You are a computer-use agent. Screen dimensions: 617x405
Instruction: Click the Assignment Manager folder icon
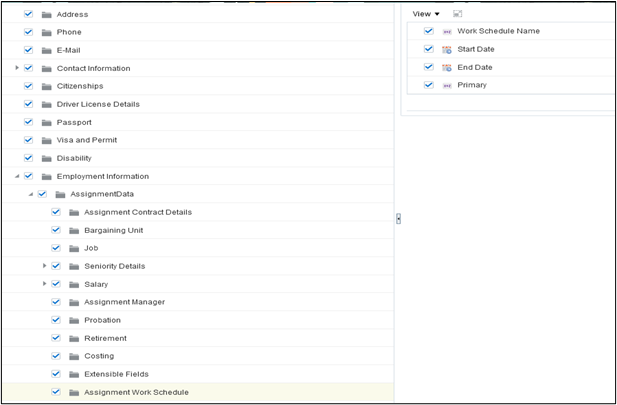click(x=74, y=302)
